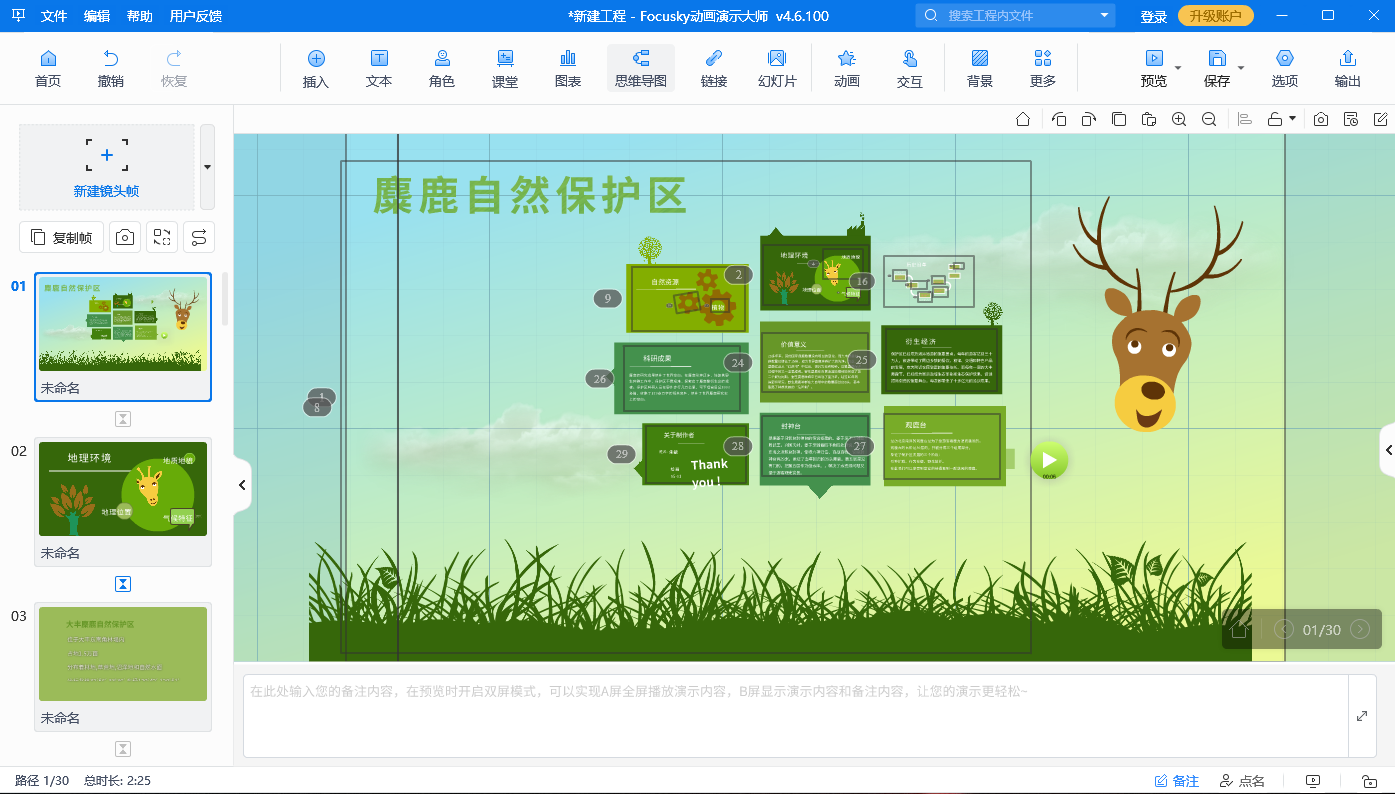Open the 图表 chart tool

point(568,68)
